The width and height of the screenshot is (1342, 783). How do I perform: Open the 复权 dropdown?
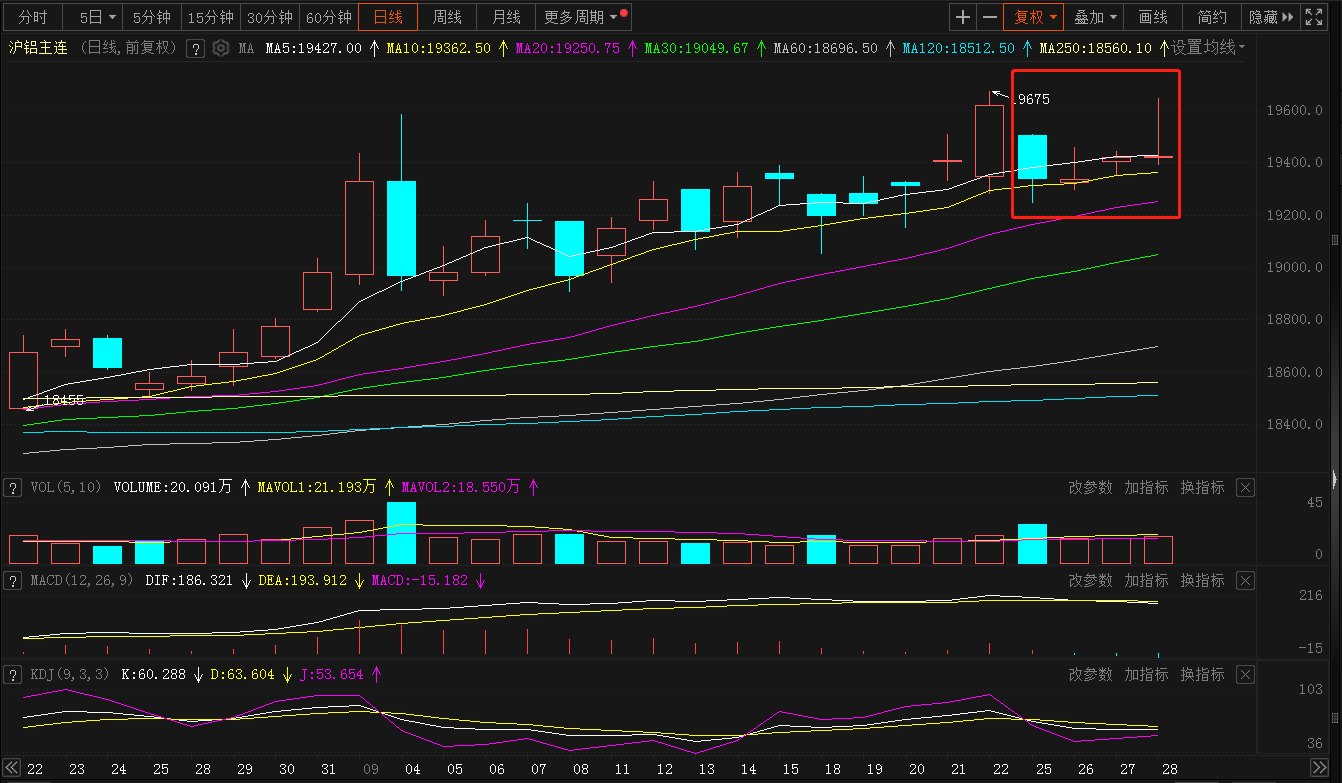[1035, 17]
